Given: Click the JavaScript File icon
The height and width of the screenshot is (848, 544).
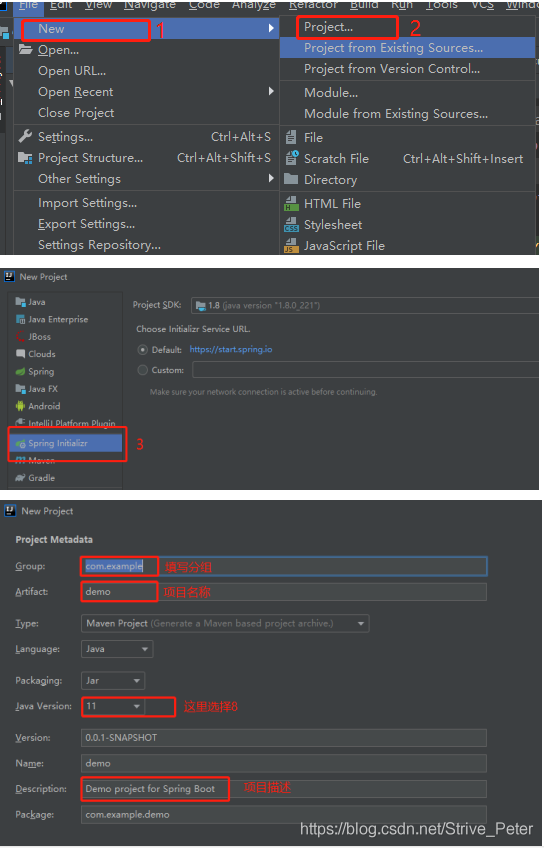Looking at the screenshot, I should click(x=291, y=246).
